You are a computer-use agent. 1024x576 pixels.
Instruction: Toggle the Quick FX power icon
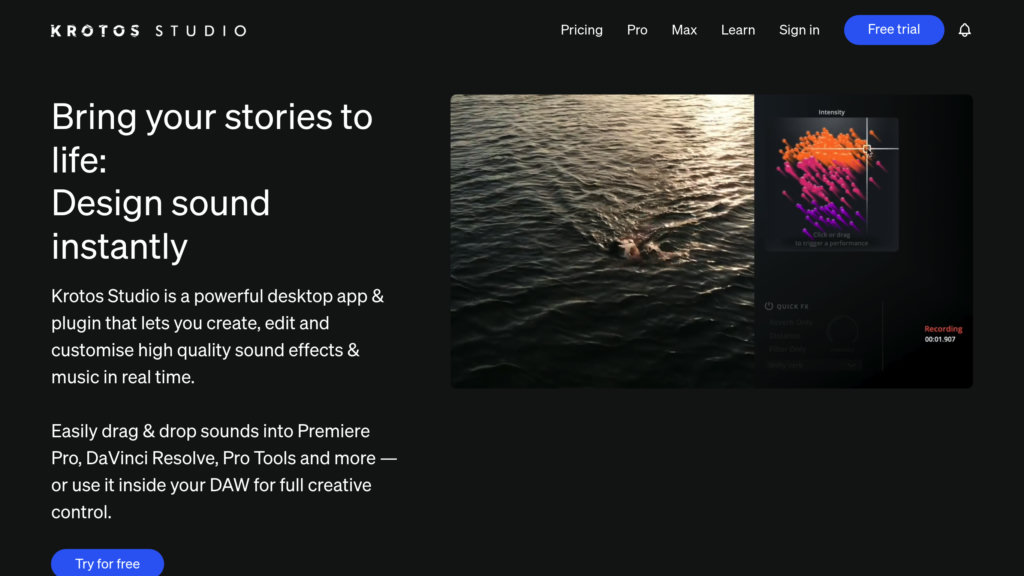tap(769, 306)
